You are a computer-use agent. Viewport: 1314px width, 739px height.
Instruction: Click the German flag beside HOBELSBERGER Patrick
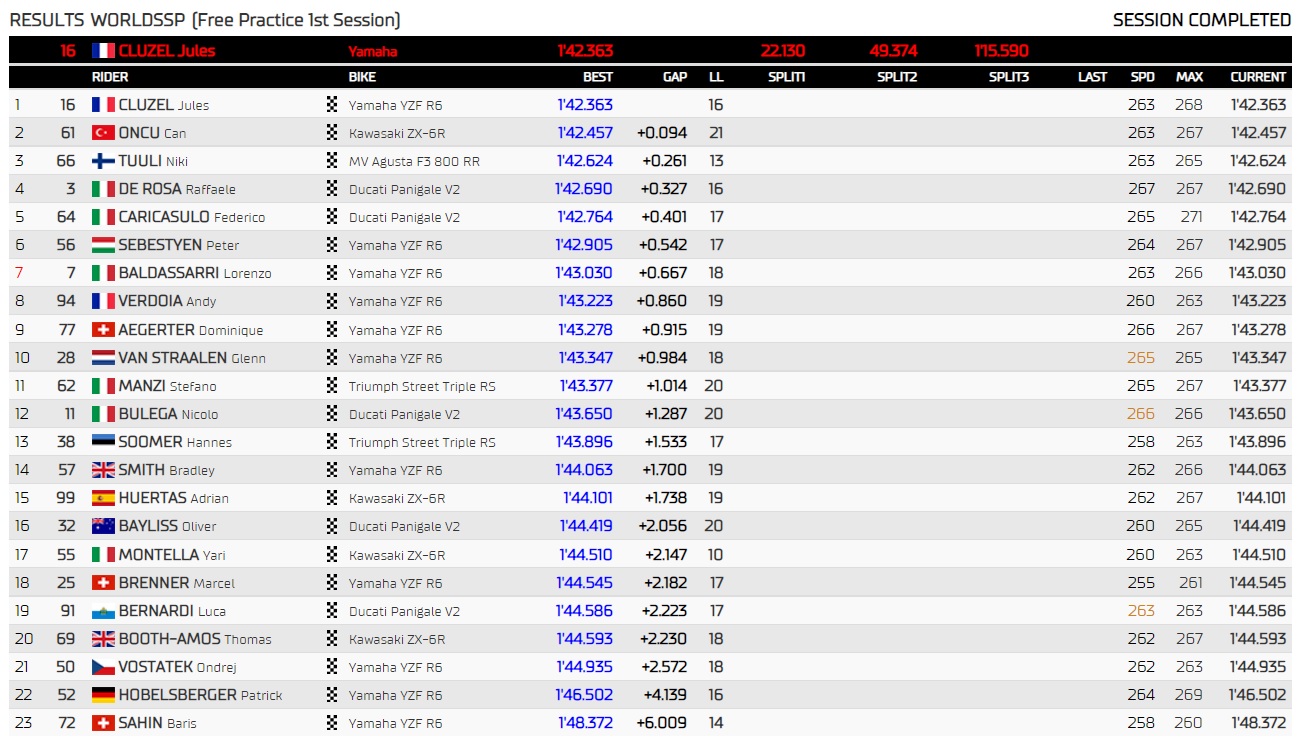coord(103,695)
